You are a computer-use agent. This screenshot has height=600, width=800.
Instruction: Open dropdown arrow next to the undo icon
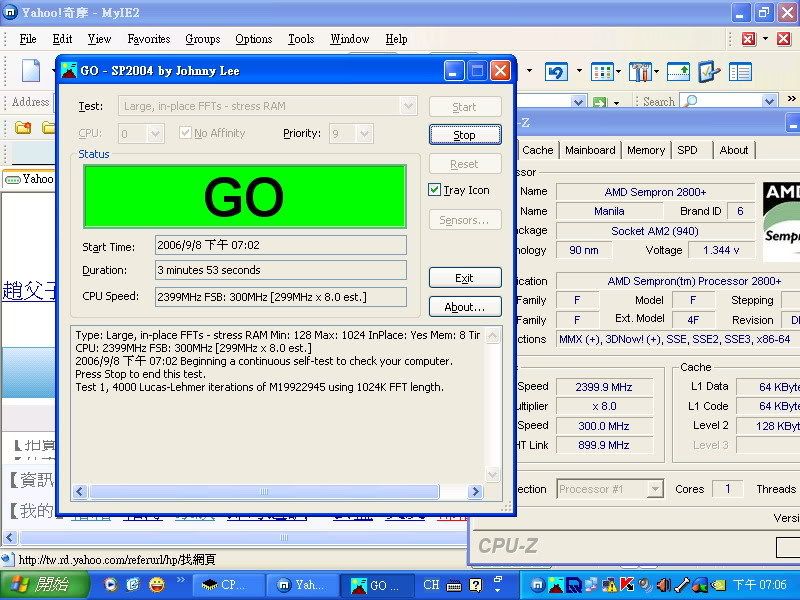579,71
